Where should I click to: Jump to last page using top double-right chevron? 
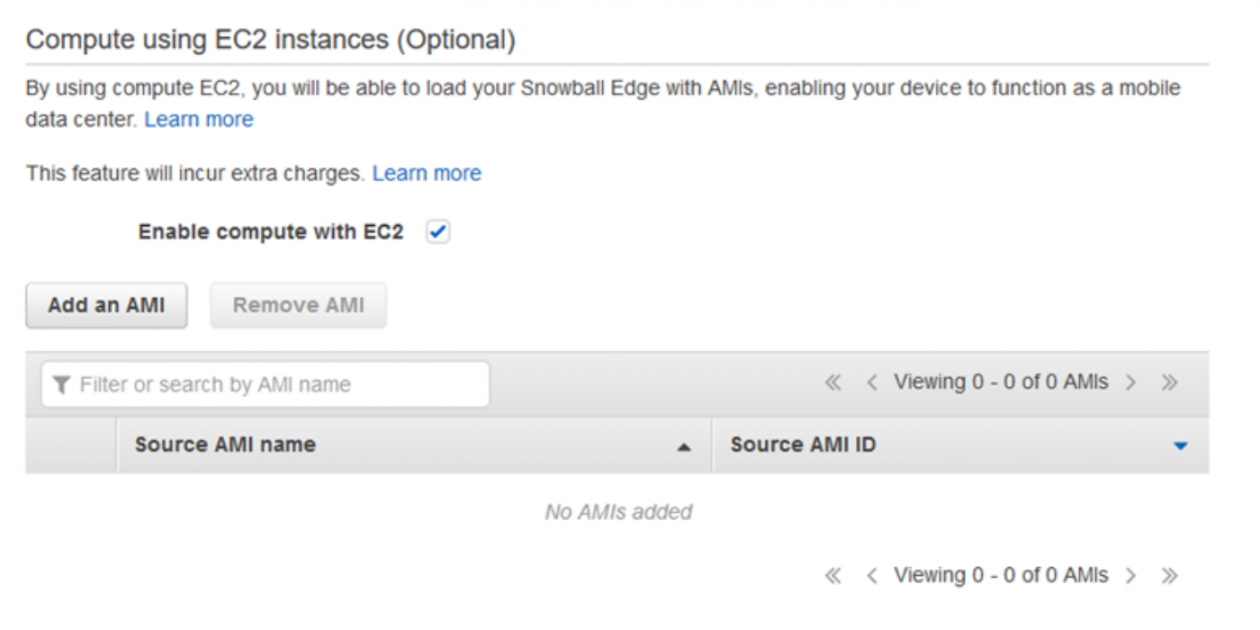(1168, 382)
